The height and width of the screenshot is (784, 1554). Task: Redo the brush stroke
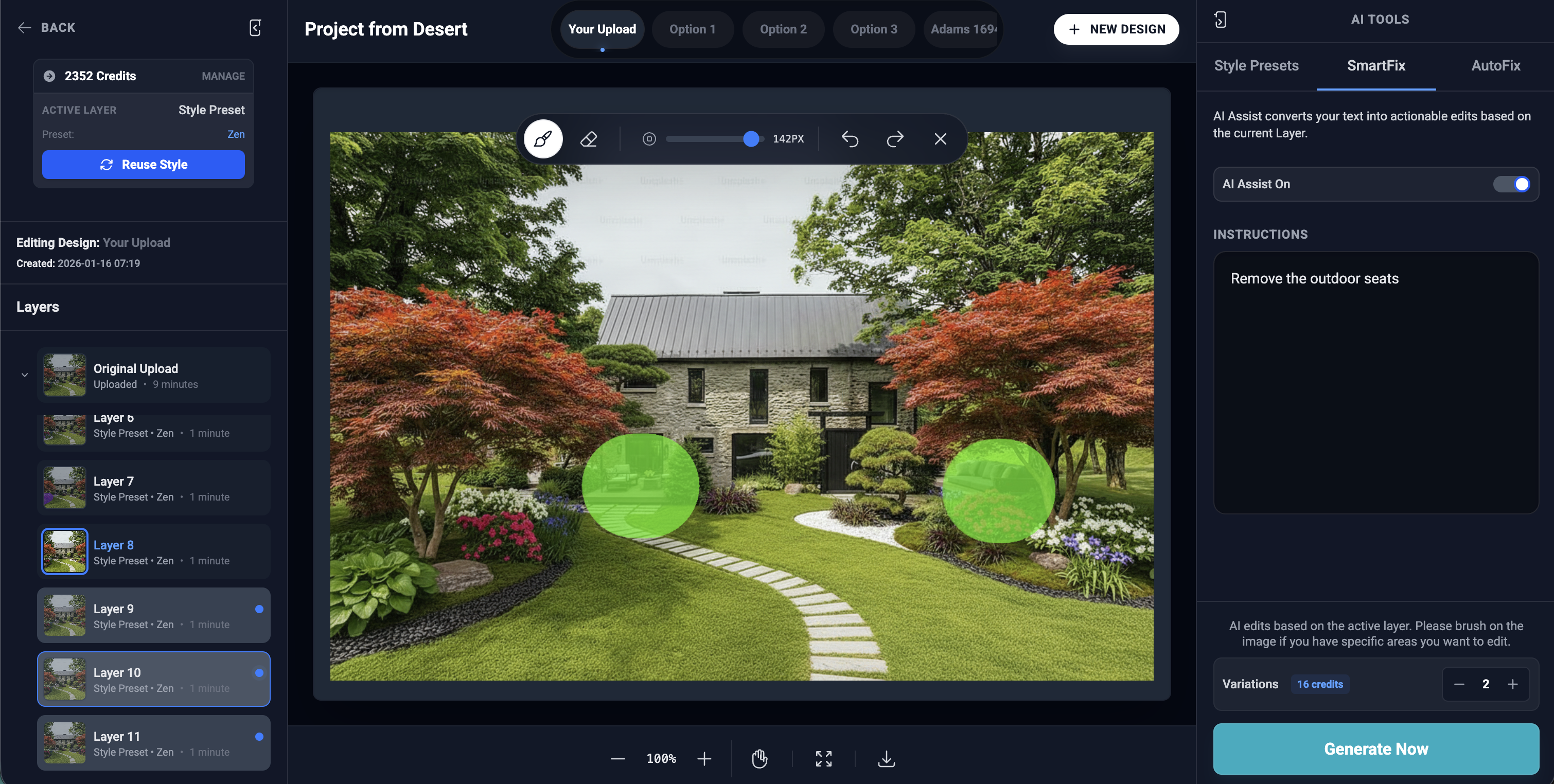(895, 139)
